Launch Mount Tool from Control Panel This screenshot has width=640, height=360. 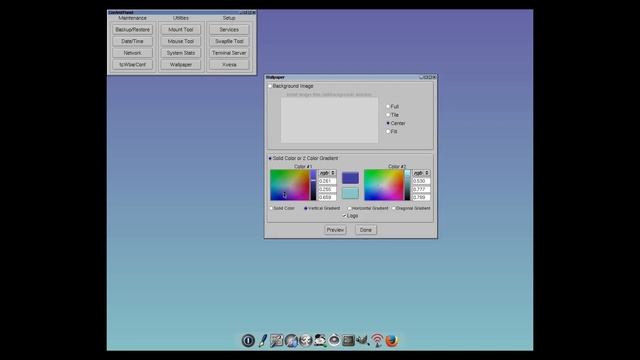(x=180, y=30)
